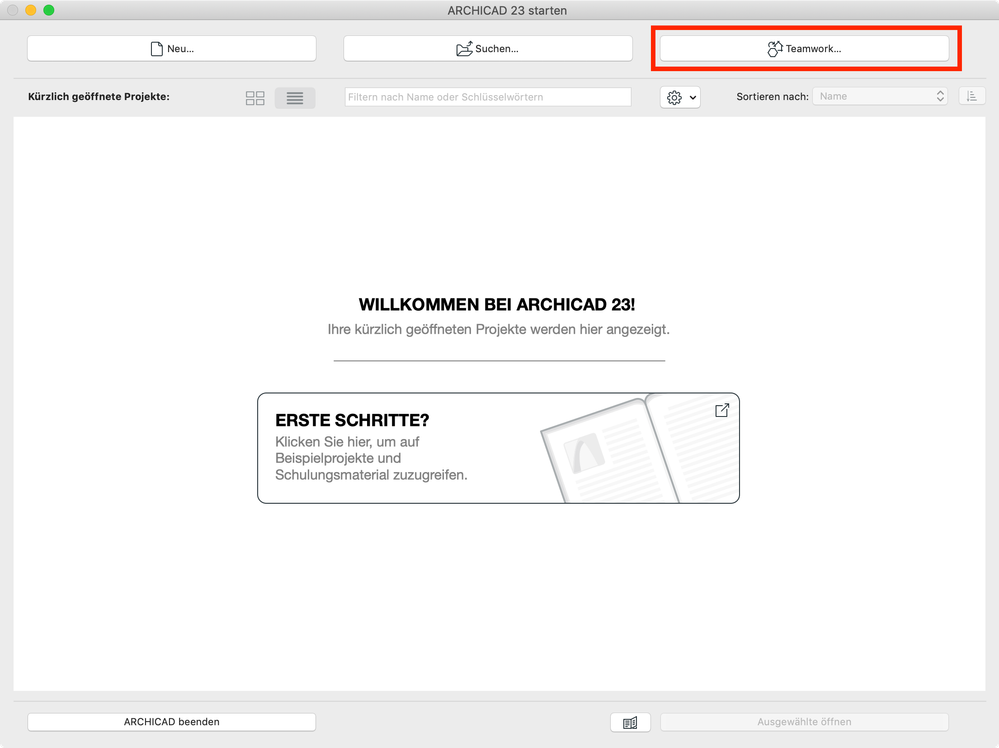
Task: Toggle the sort order icon
Action: click(972, 96)
